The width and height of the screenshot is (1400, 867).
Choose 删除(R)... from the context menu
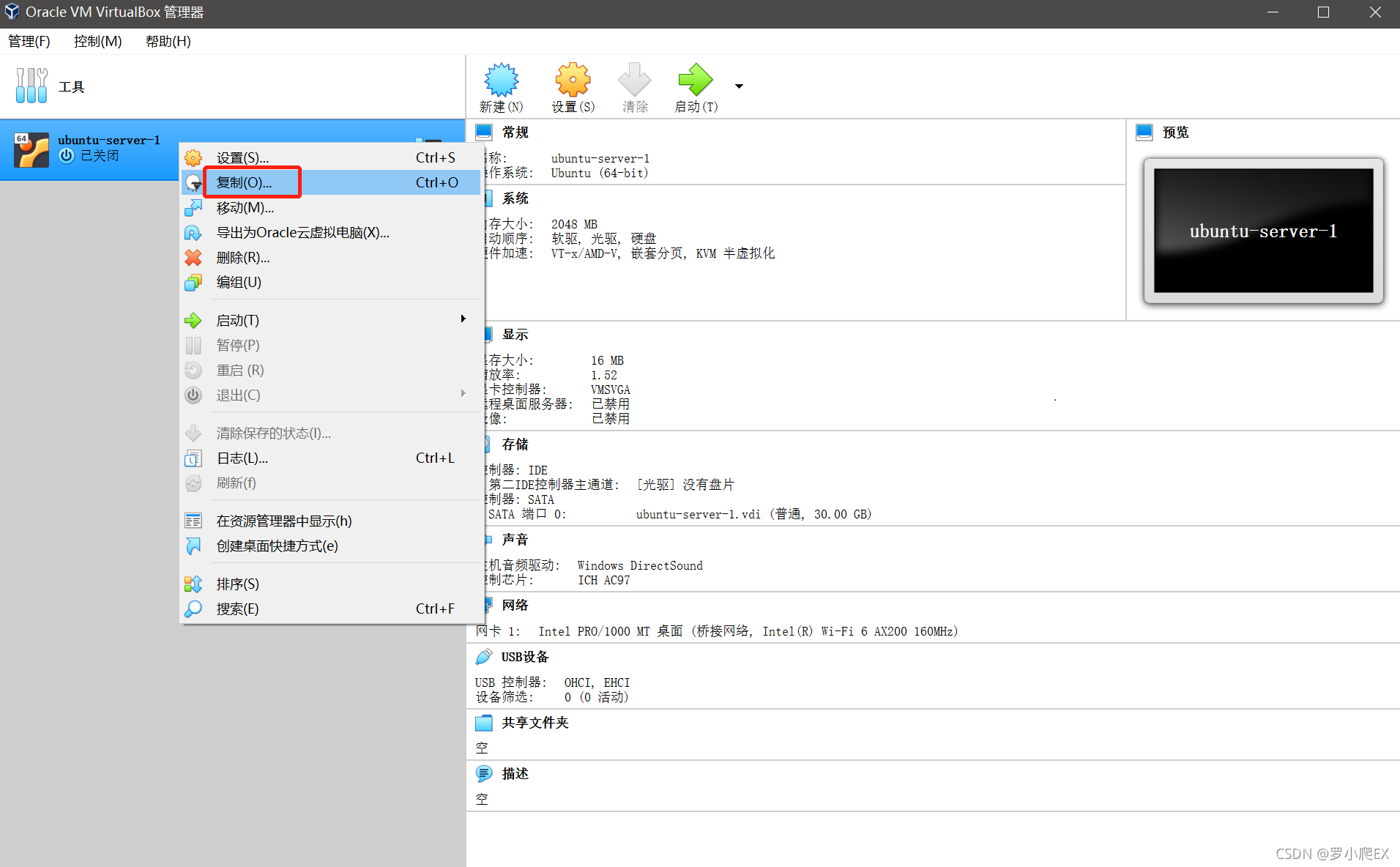(331, 258)
